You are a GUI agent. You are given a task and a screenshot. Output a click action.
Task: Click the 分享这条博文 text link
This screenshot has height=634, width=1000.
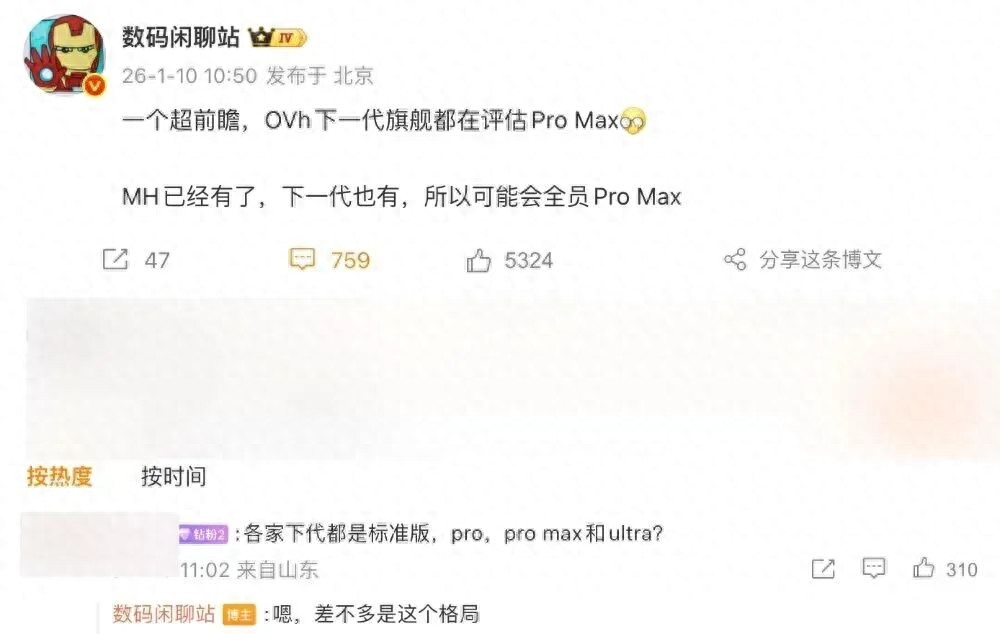(x=821, y=260)
